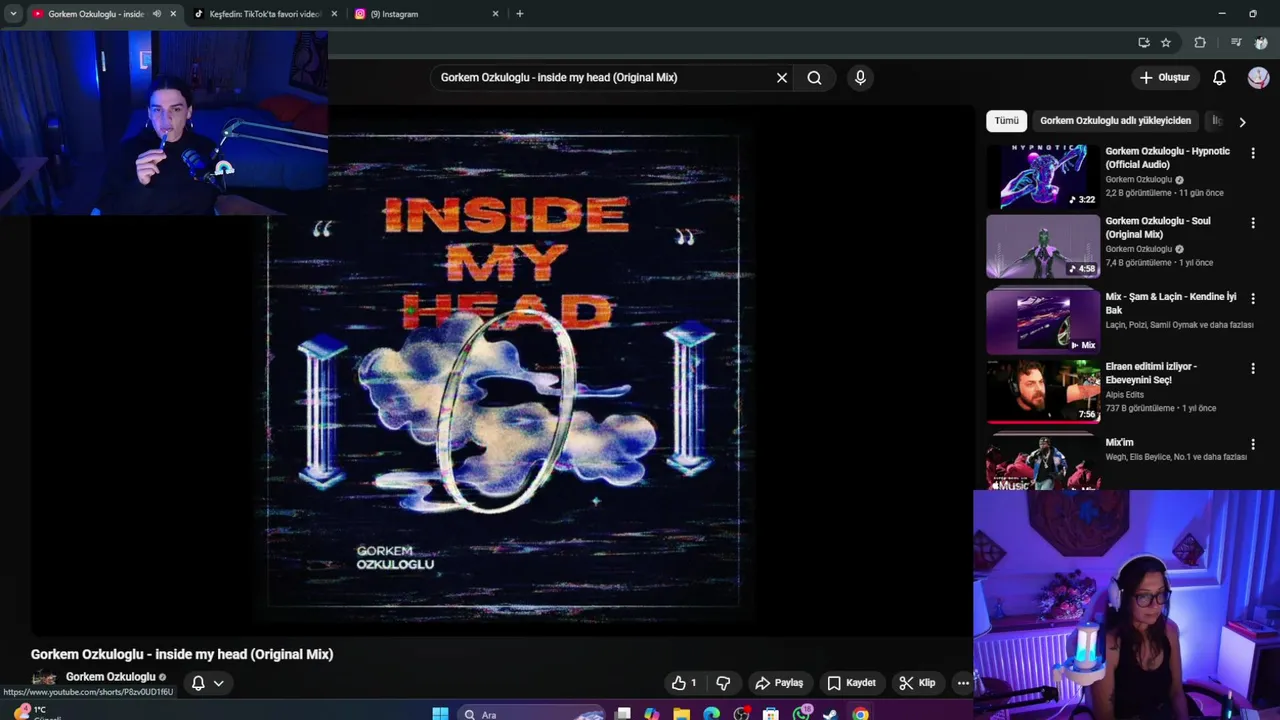Click the Inside My Head video player
1280x720 pixels.
503,370
